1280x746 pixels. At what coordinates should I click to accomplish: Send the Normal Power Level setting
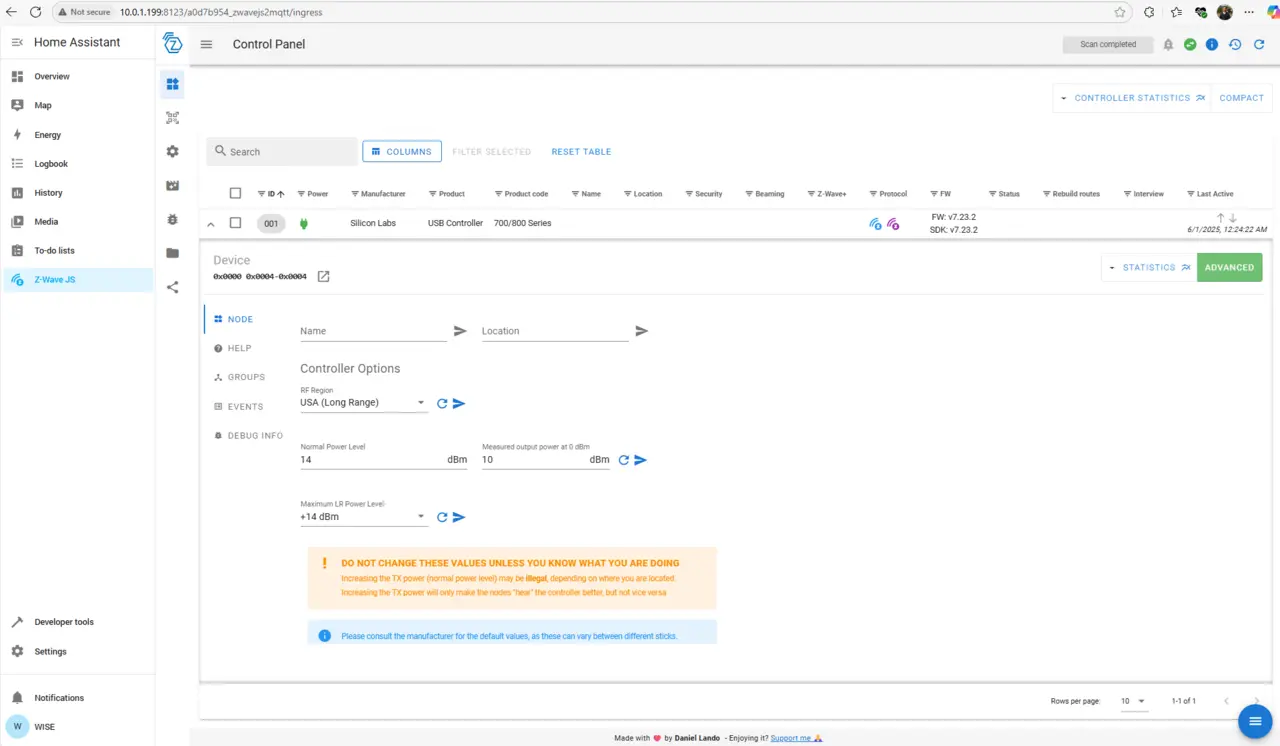(641, 460)
